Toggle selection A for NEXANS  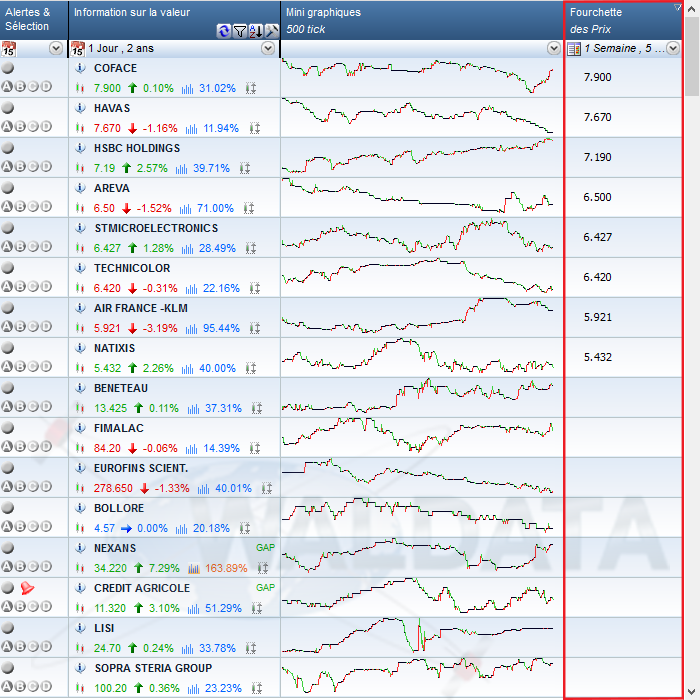click(7, 567)
